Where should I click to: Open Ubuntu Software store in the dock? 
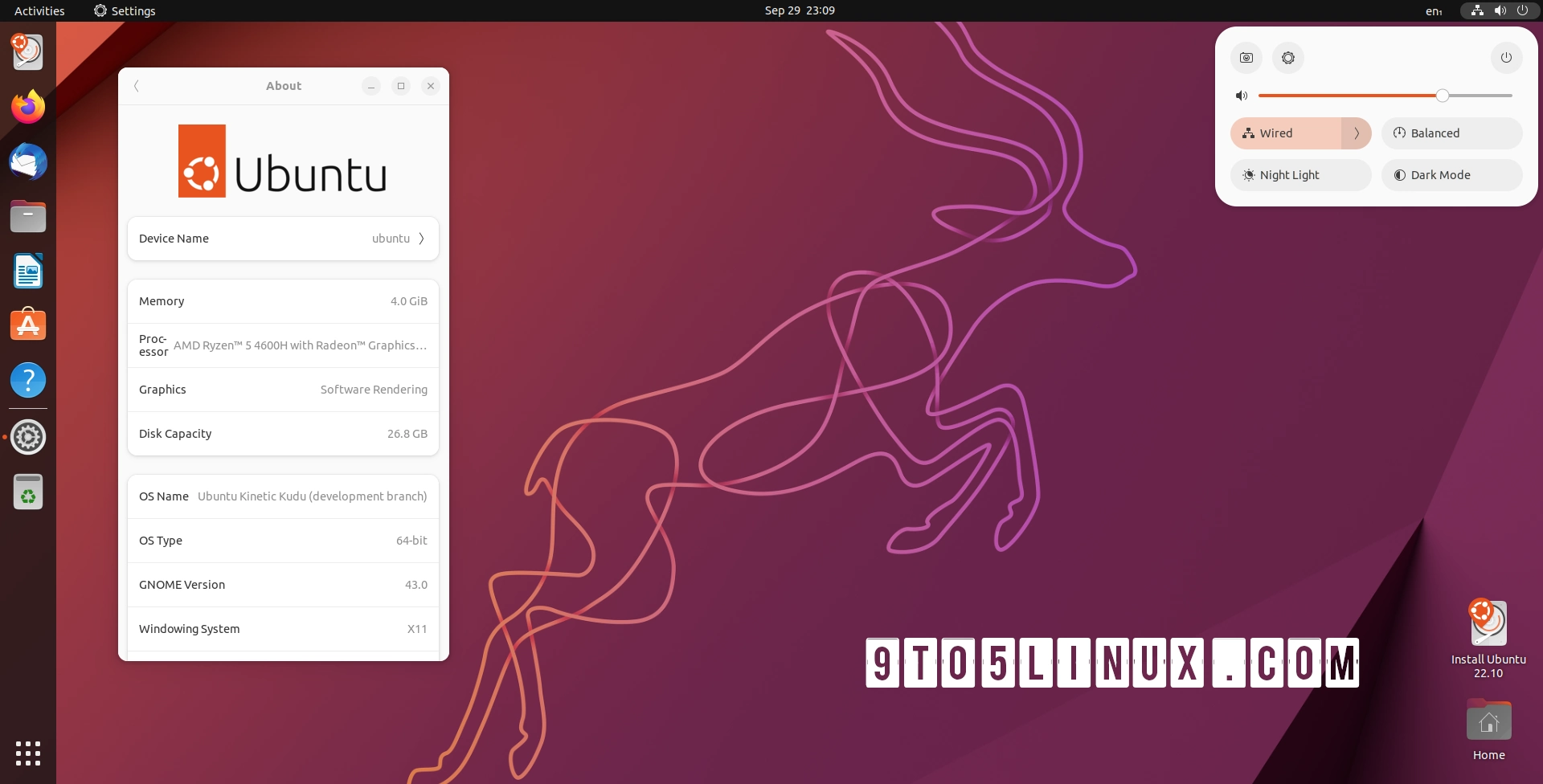click(x=28, y=325)
